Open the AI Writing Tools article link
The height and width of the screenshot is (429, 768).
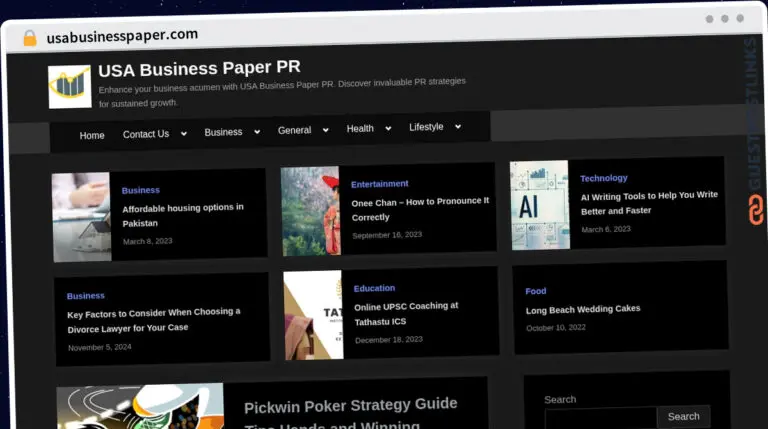click(x=649, y=203)
